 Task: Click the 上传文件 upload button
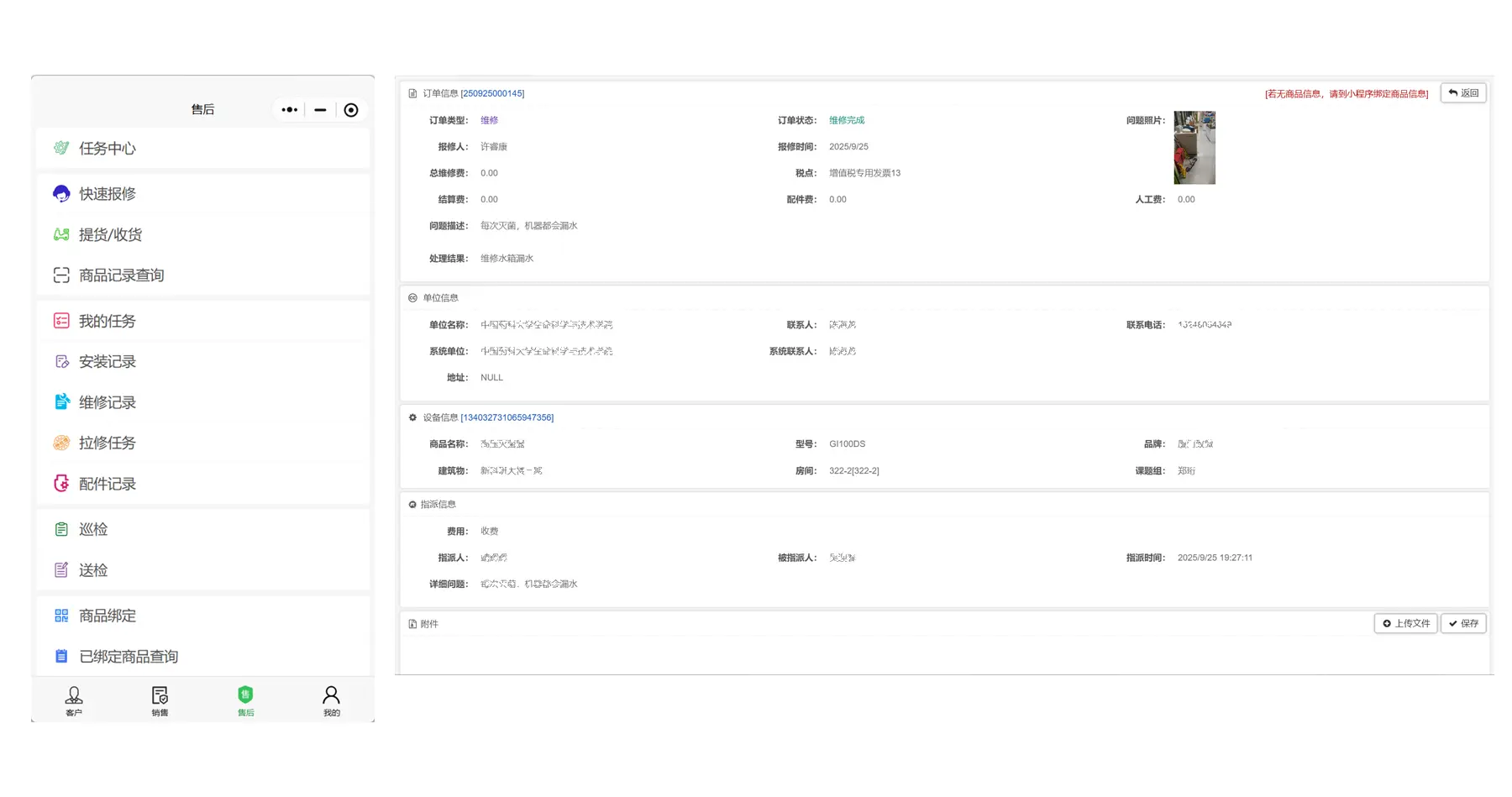pyautogui.click(x=1405, y=623)
